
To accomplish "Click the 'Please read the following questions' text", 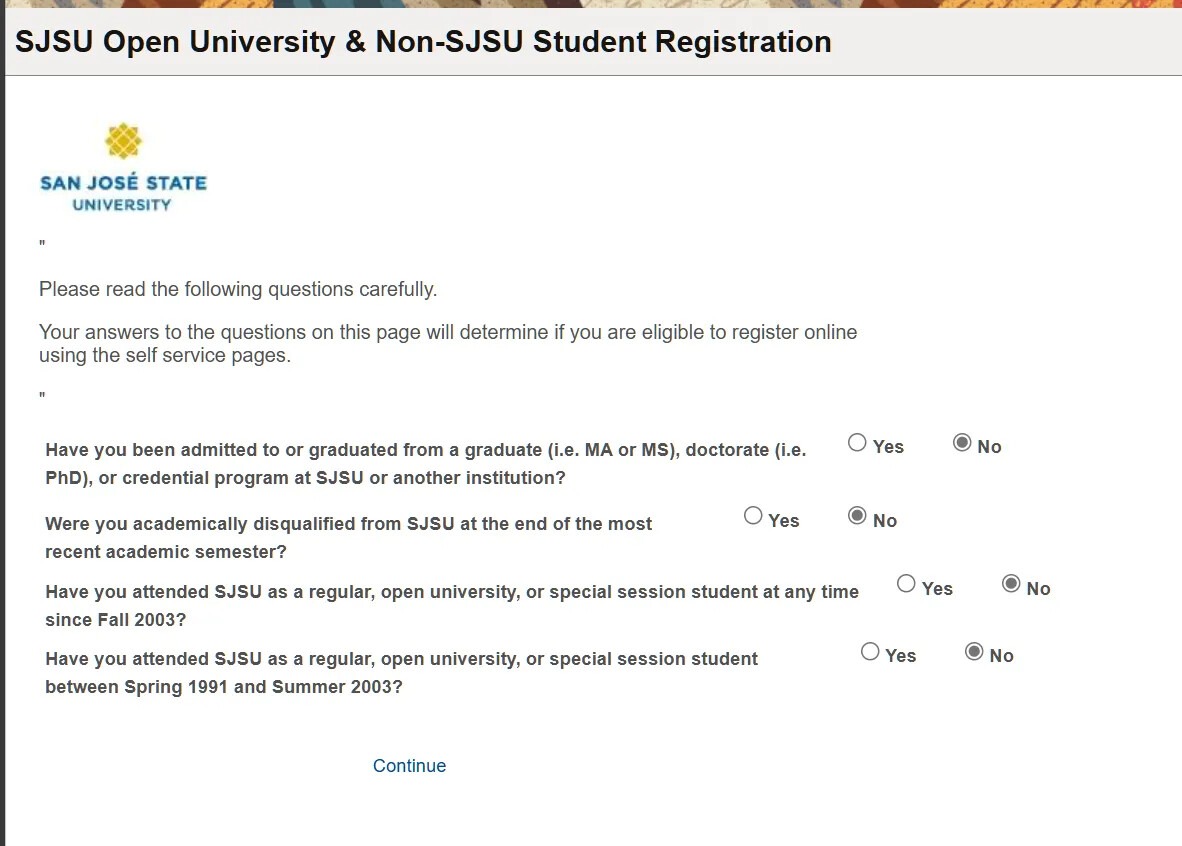I will [238, 290].
